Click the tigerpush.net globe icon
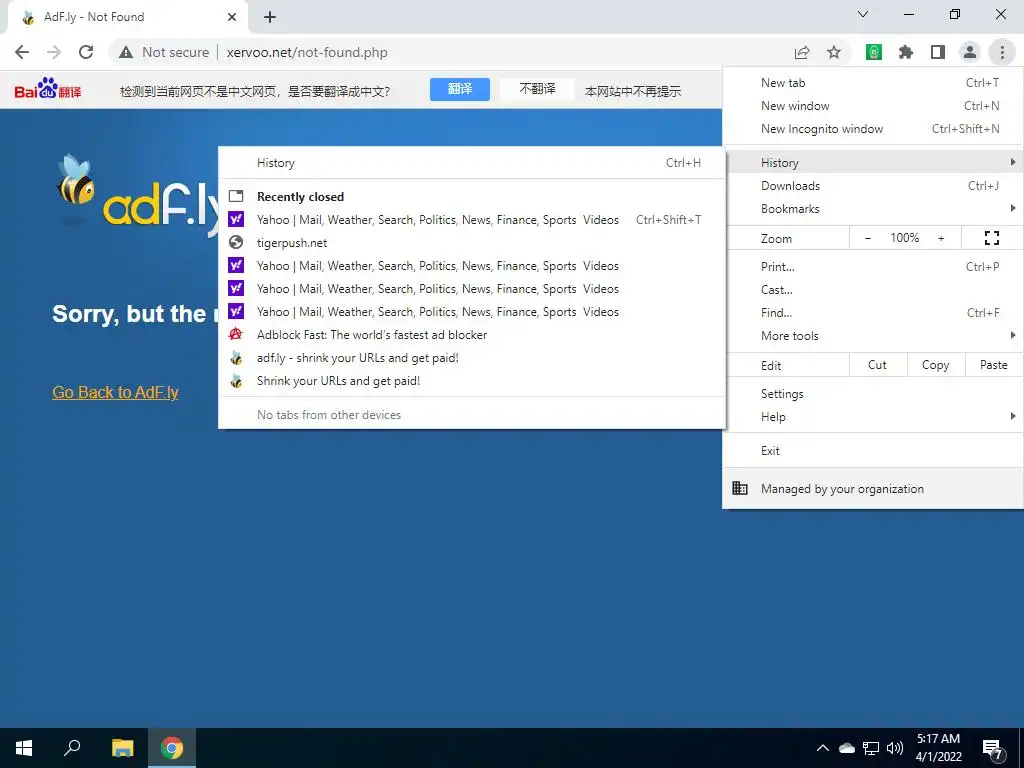1024x768 pixels. 236,242
